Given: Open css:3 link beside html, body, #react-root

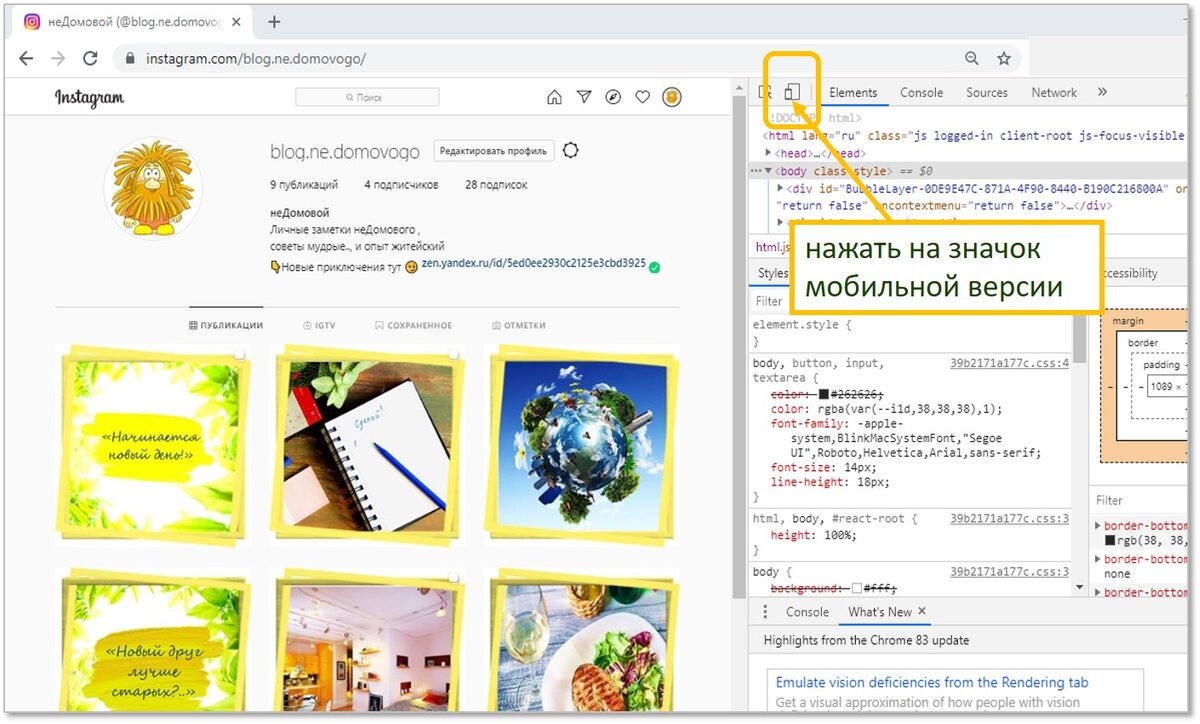Looking at the screenshot, I should pyautogui.click(x=1009, y=518).
